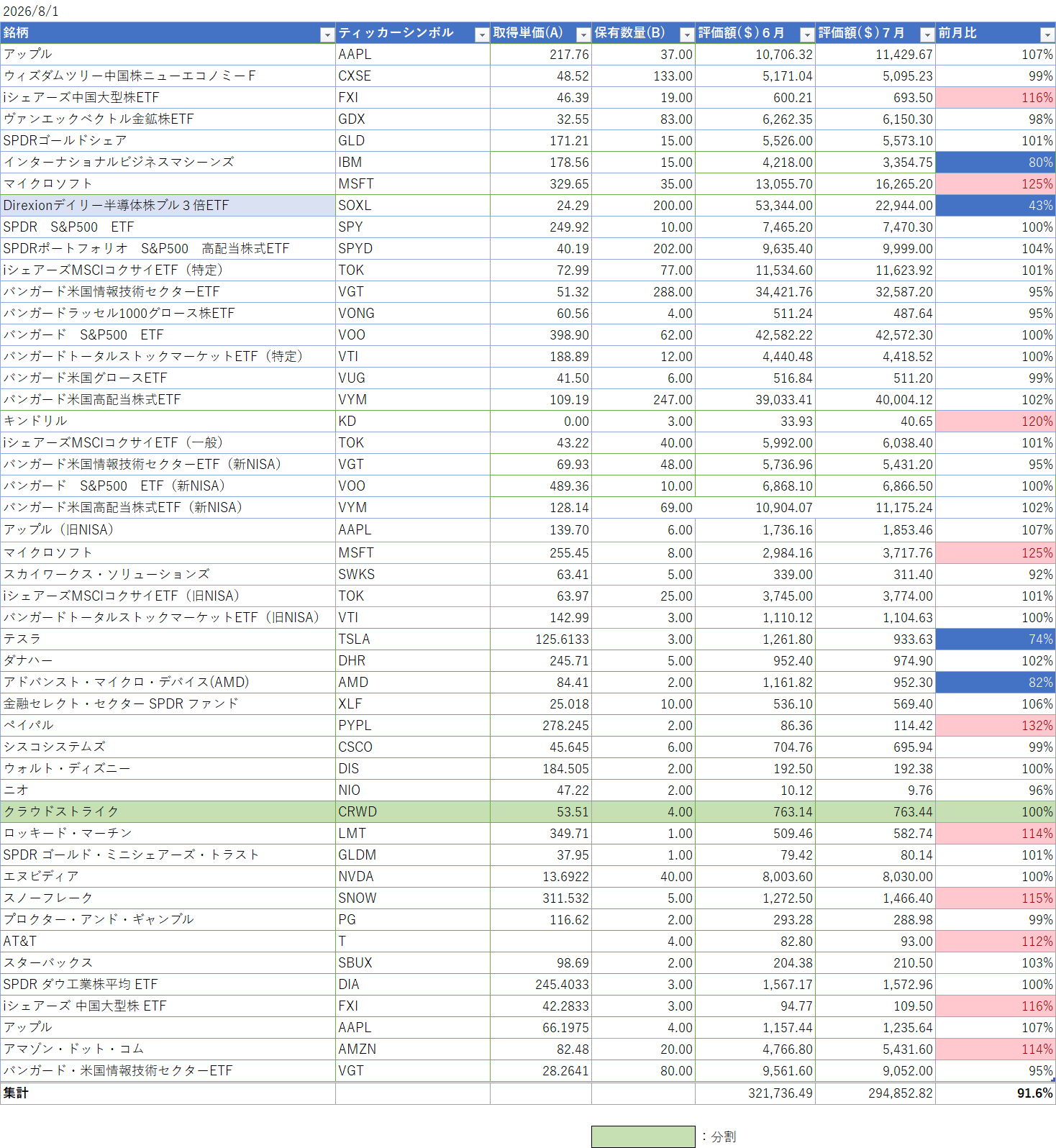Select the DIA ticker cell
The width and height of the screenshot is (1056, 1148).
point(413,984)
